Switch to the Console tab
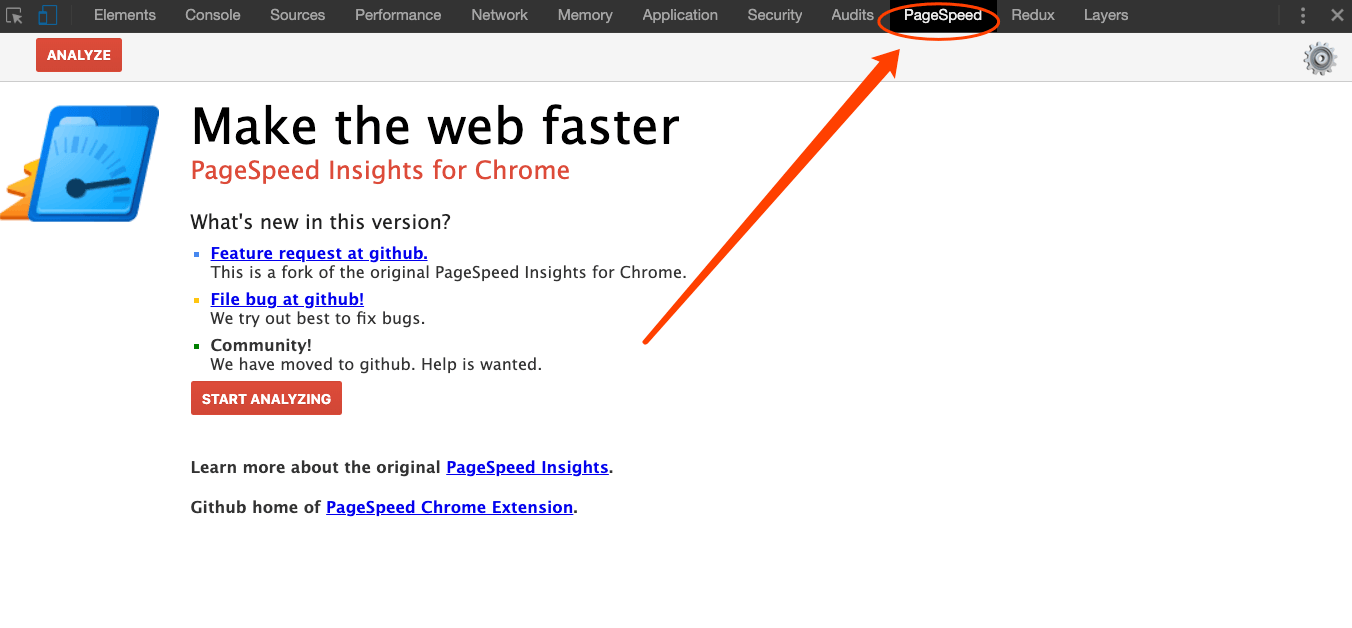 [213, 15]
